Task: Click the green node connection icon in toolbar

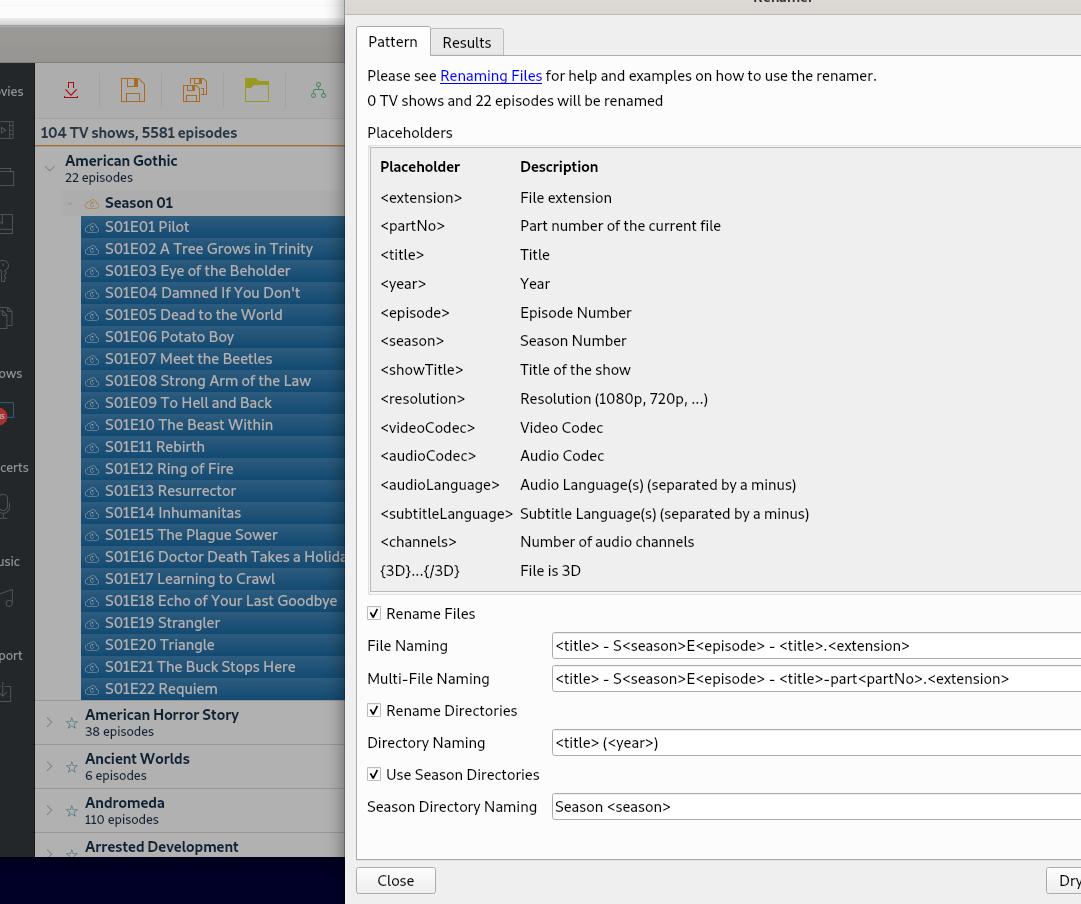Action: (x=318, y=89)
